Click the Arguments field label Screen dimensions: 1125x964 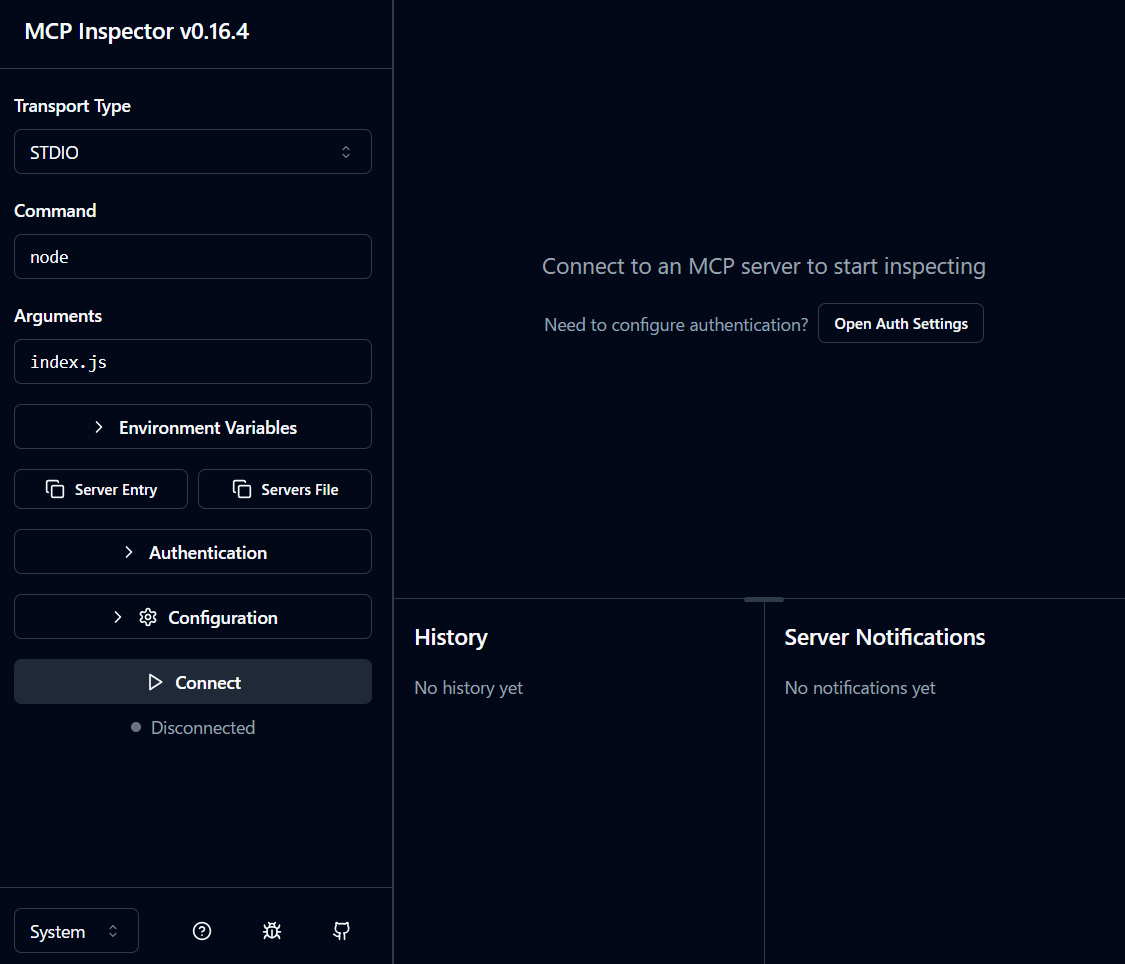coord(58,316)
